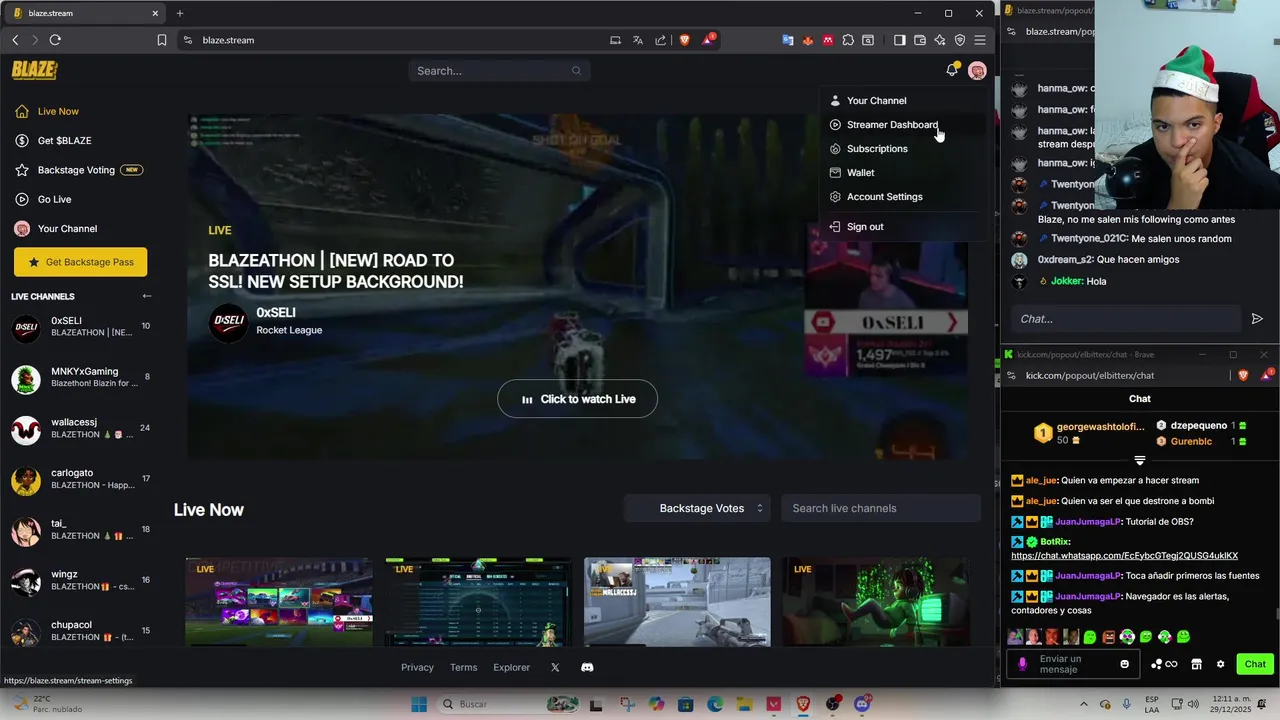The image size is (1280, 720).
Task: Open the Brave VPN shield icon
Action: point(960,40)
